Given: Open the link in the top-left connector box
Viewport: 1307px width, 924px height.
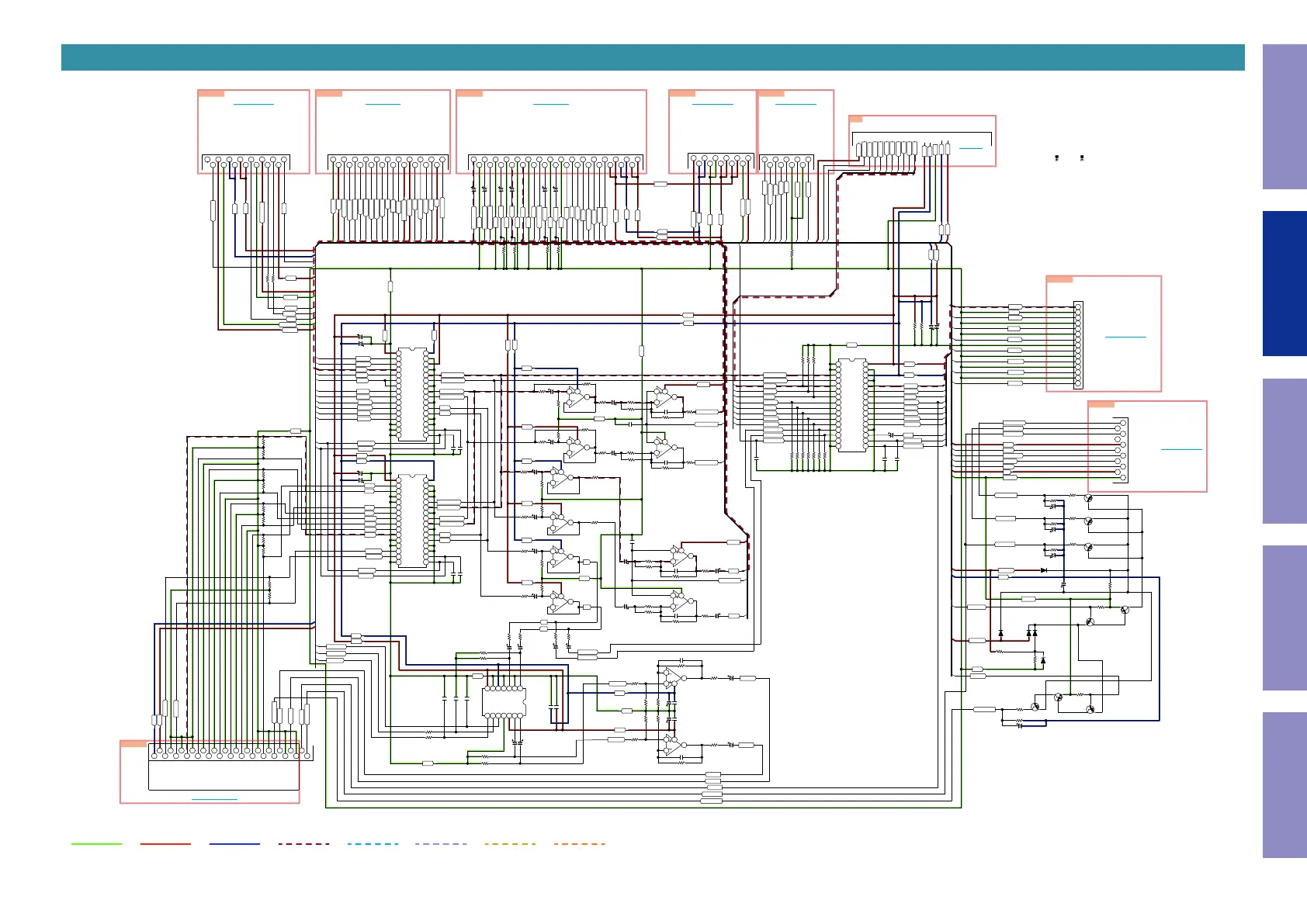Looking at the screenshot, I should pyautogui.click(x=253, y=104).
